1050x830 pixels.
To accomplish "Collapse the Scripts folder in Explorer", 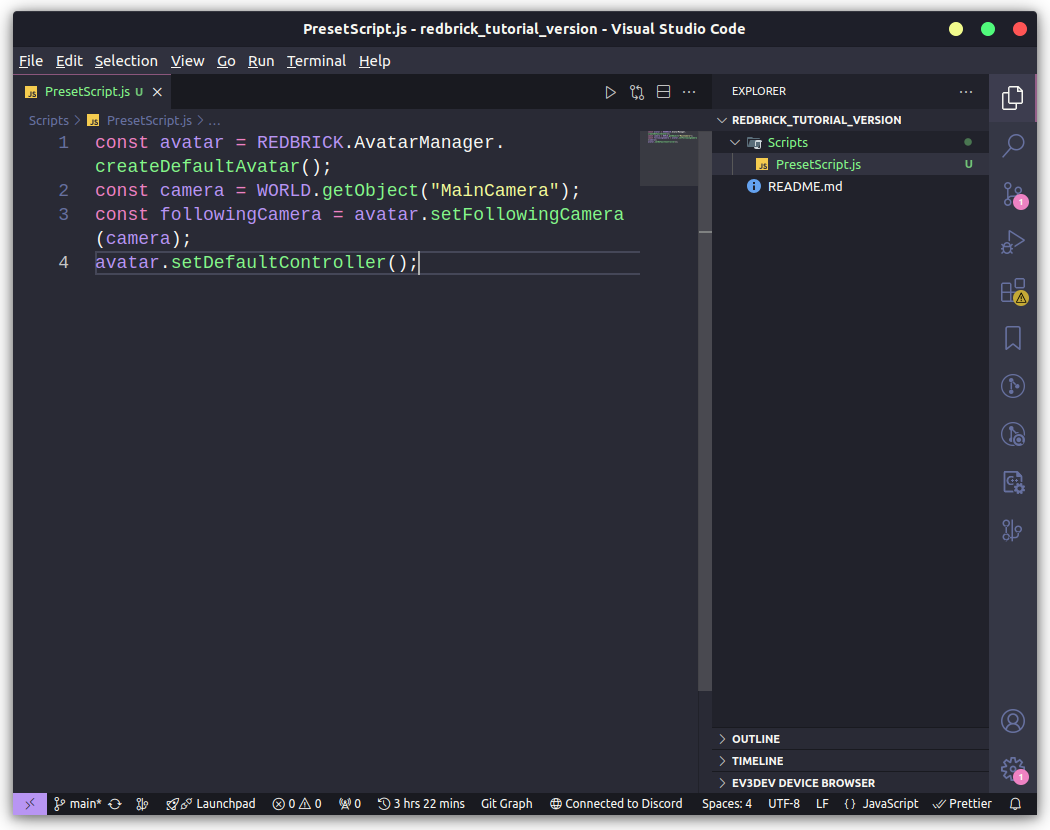I will 850,142.
